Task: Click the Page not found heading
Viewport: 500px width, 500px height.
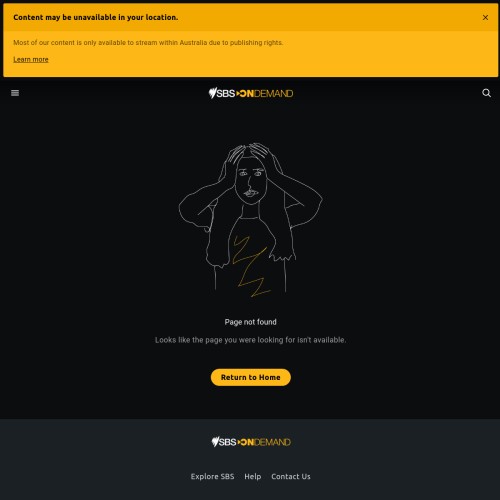Action: (250, 322)
